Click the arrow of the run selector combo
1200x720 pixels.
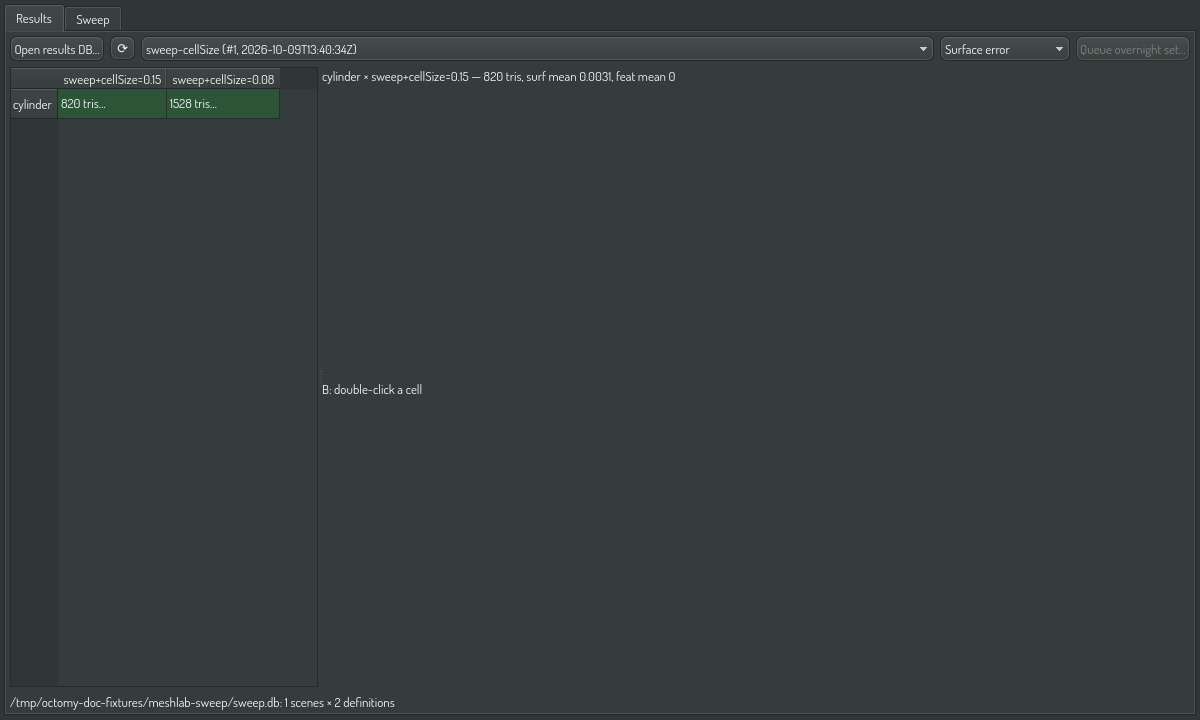click(923, 49)
